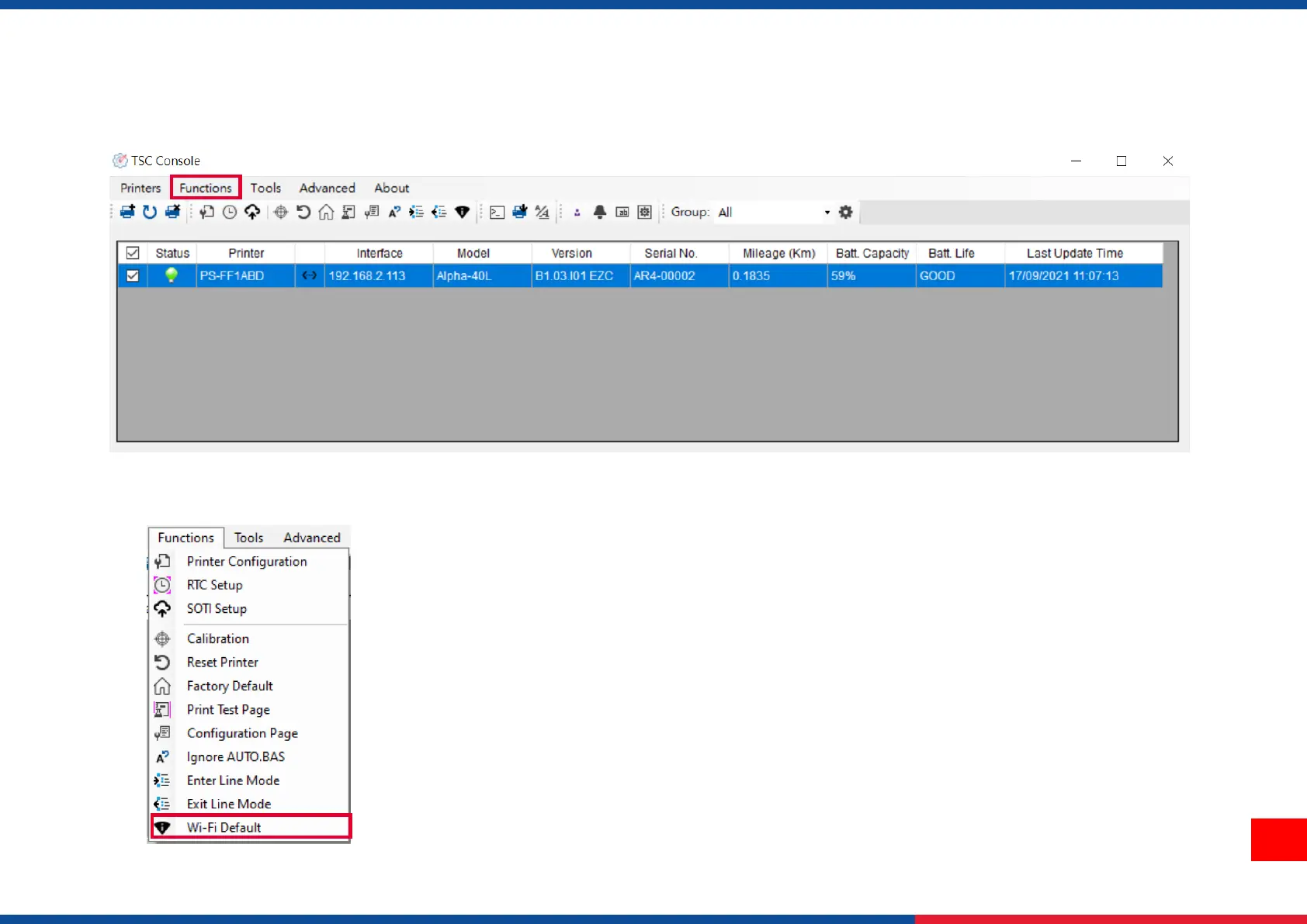The image size is (1307, 924).
Task: Click the green status bulb for PS-FF1ABD
Action: tap(172, 275)
